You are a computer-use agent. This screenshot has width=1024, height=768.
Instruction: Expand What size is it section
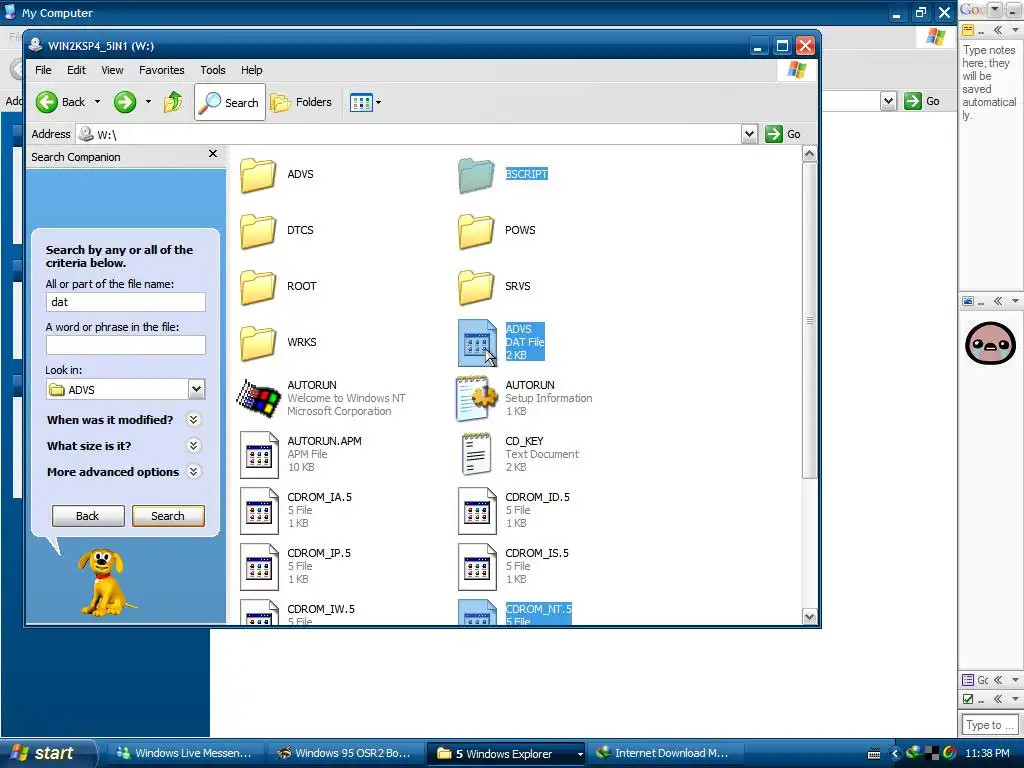click(193, 445)
